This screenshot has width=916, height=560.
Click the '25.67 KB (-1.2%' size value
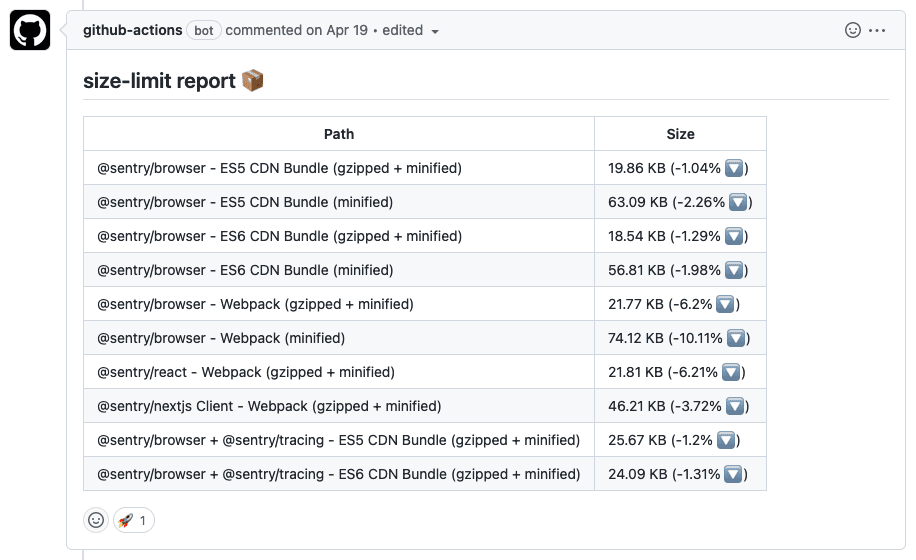pos(660,440)
